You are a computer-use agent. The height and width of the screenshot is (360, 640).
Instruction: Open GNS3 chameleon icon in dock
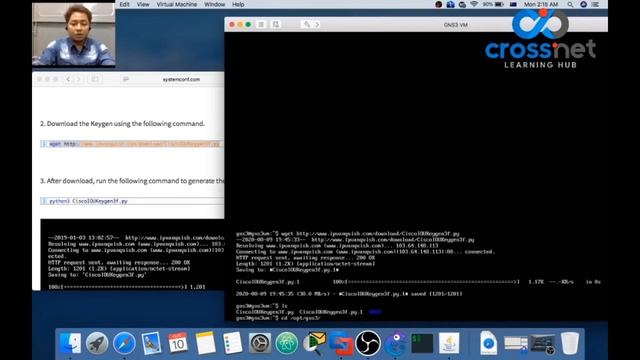395,343
